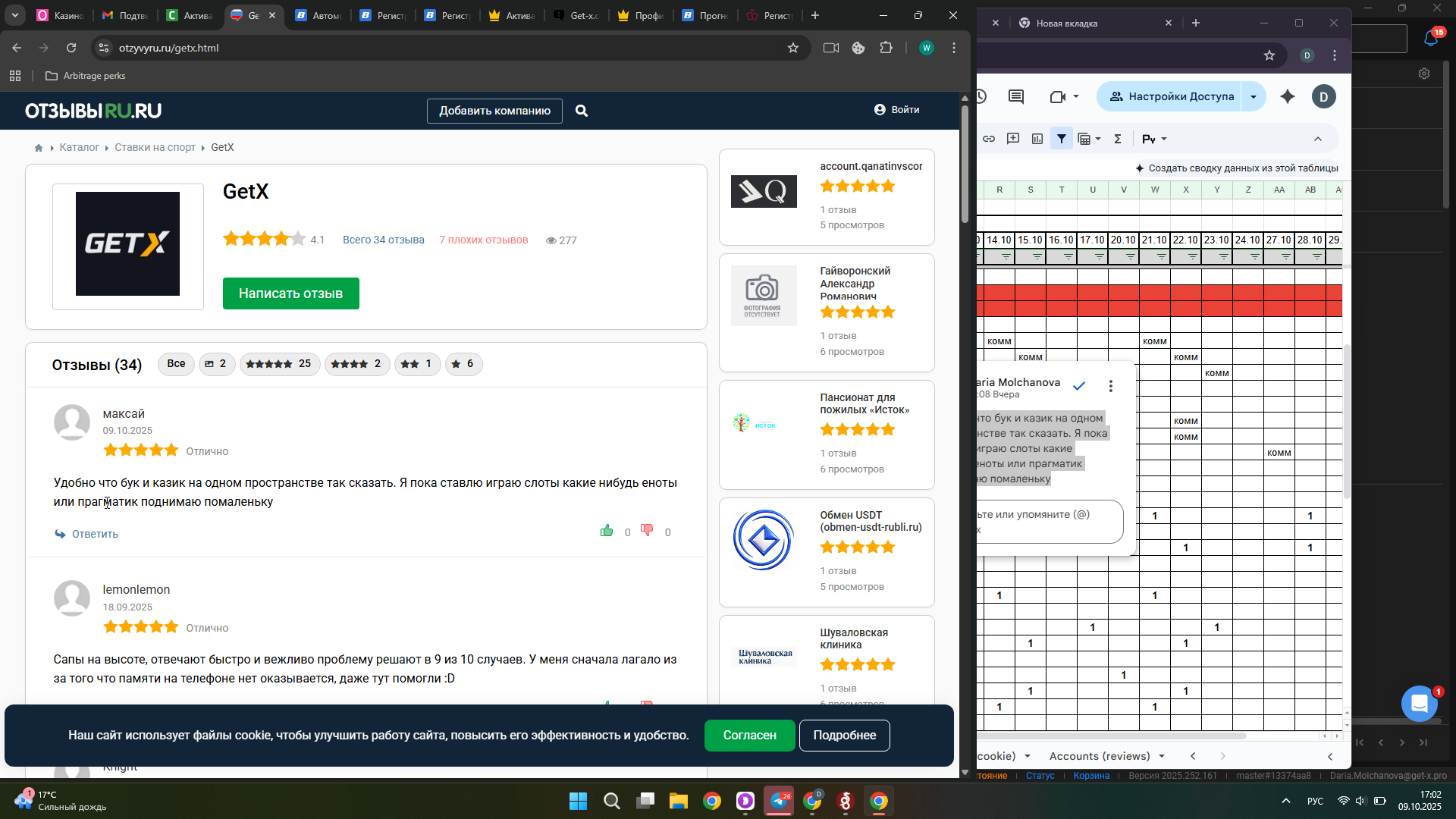Click thumbs up on максай's review
This screenshot has width=1456, height=819.
pos(607,531)
